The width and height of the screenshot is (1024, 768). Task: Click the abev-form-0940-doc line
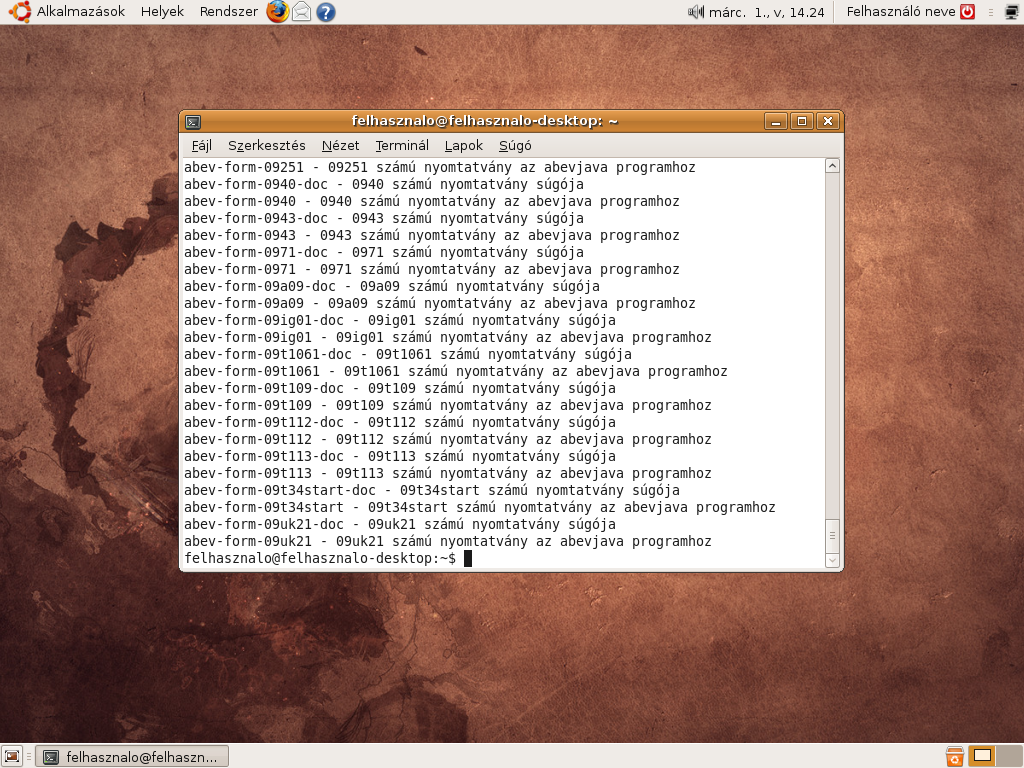(384, 184)
